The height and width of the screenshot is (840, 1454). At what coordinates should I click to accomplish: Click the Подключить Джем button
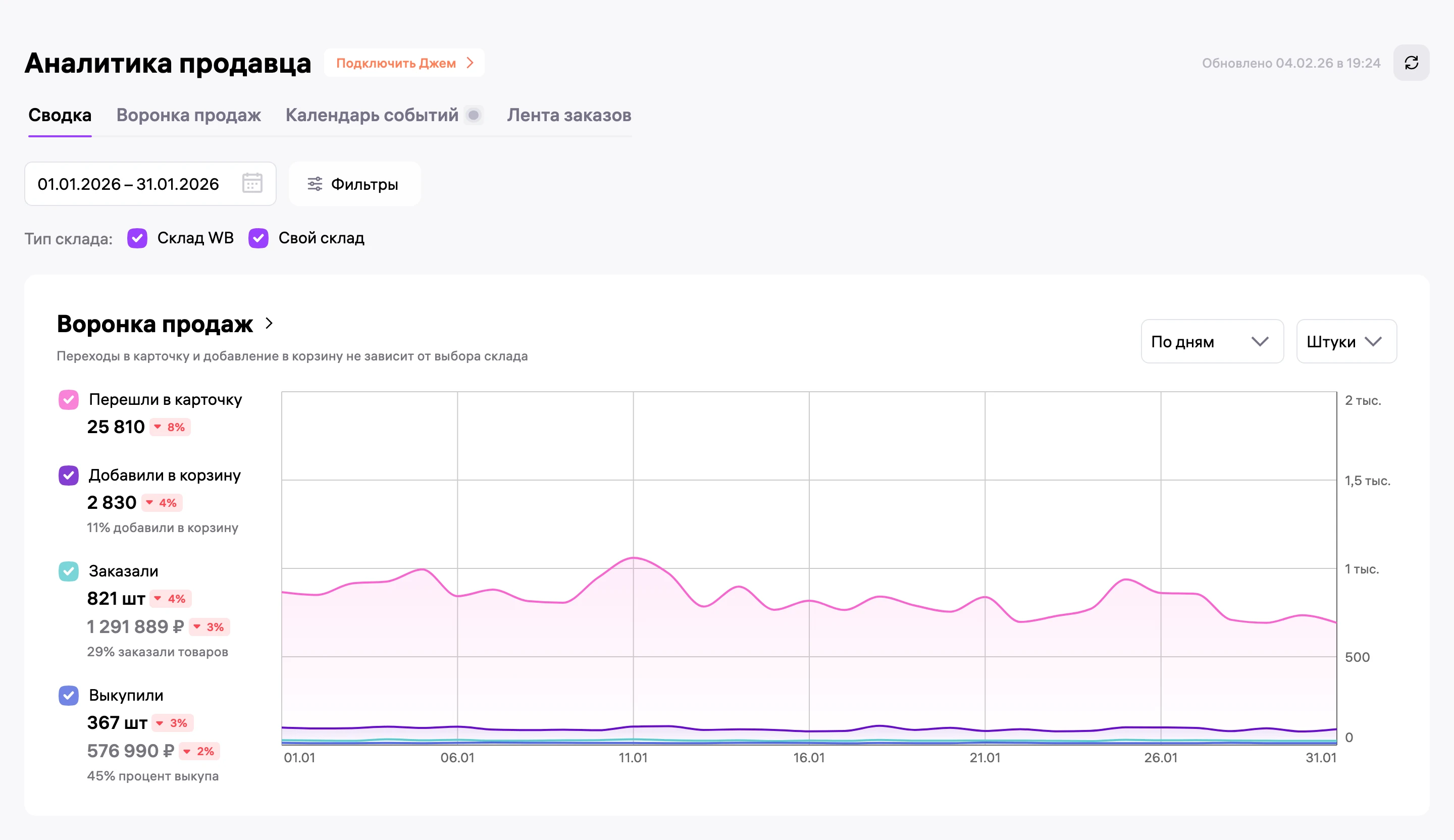404,63
